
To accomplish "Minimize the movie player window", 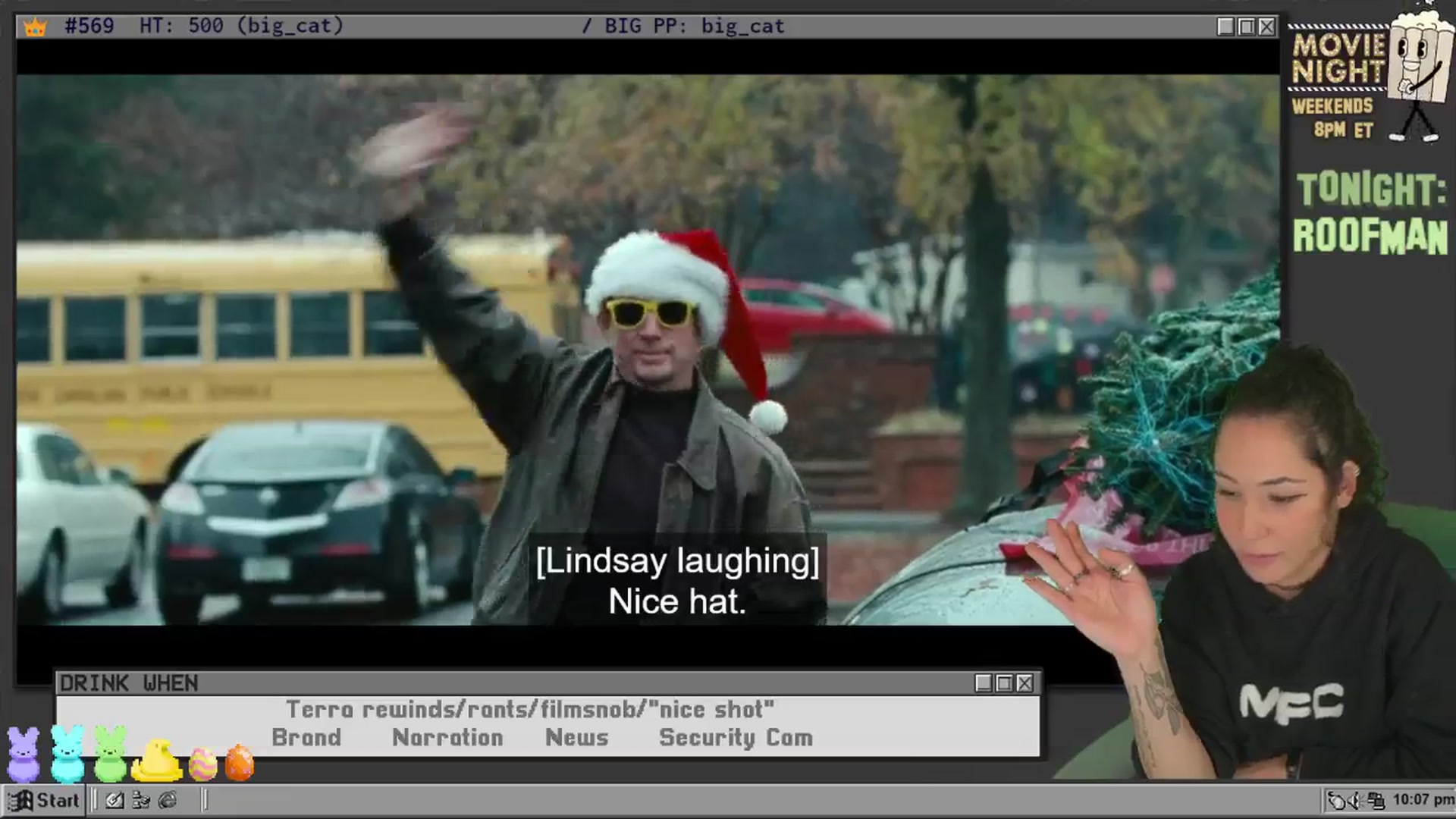I will [x=1225, y=27].
